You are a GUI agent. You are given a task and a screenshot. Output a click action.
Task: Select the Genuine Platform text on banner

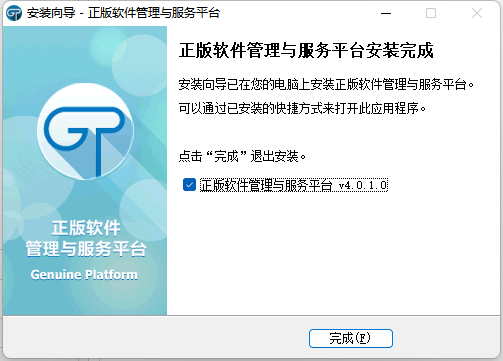(x=84, y=275)
